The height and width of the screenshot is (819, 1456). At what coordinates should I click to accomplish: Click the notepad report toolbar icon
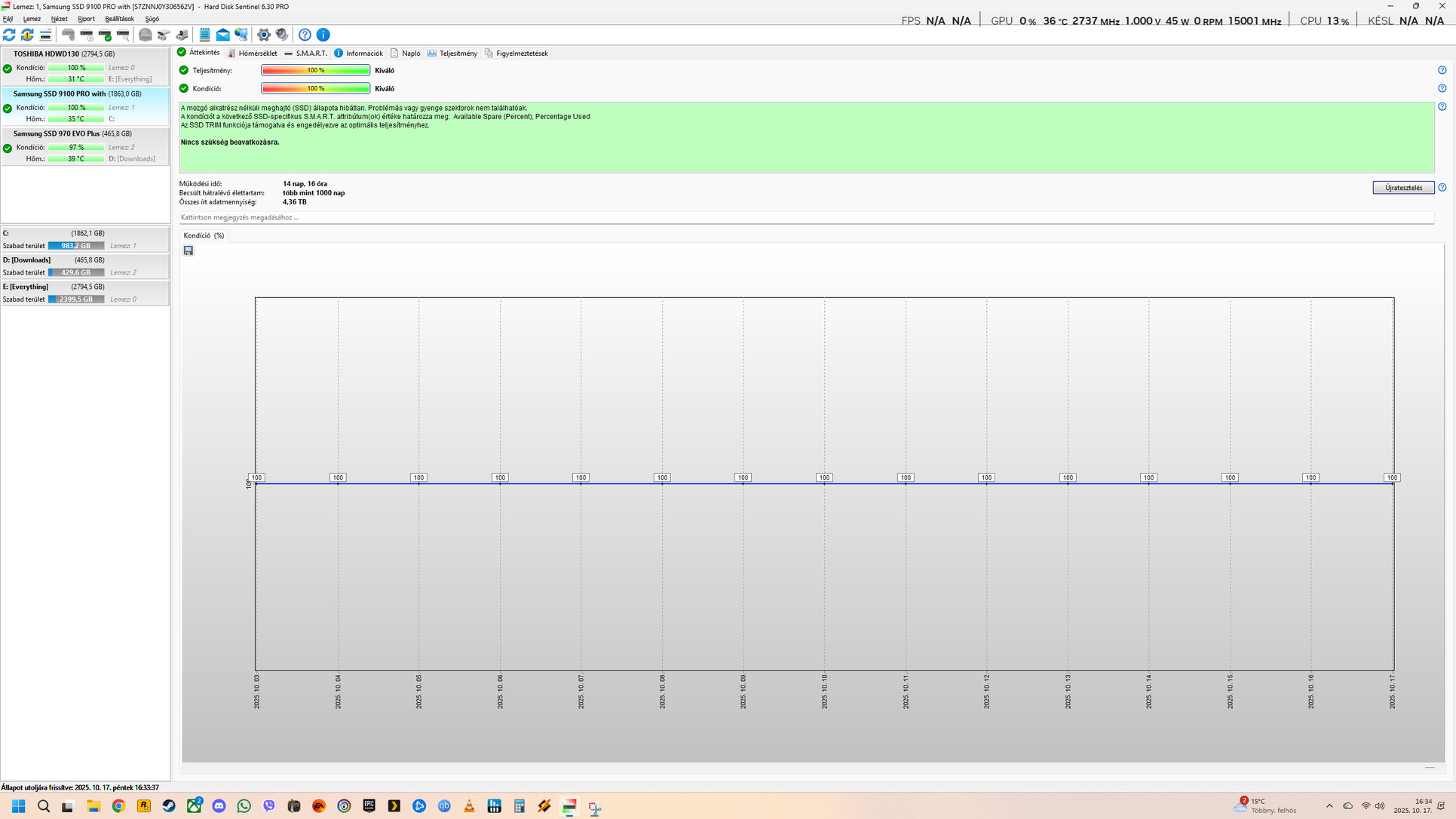click(x=204, y=35)
